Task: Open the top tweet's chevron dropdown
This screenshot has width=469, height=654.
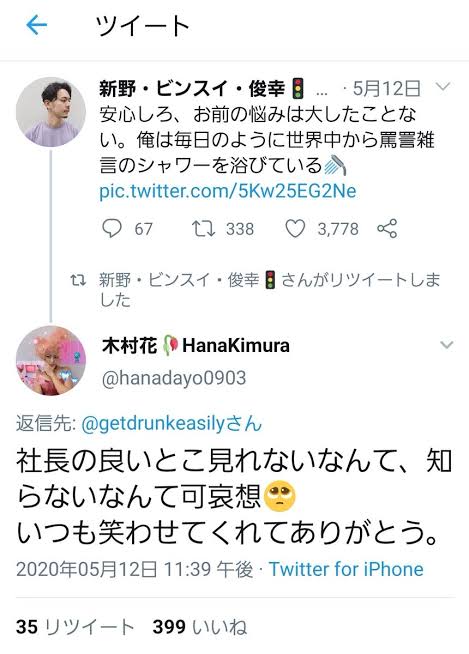Action: [x=443, y=87]
